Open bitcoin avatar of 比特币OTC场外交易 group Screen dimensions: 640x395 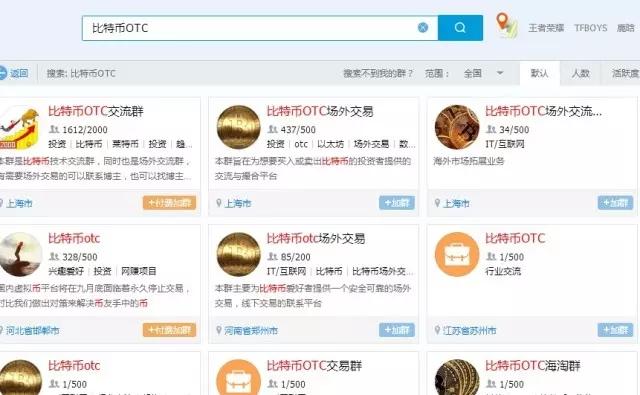(x=238, y=127)
